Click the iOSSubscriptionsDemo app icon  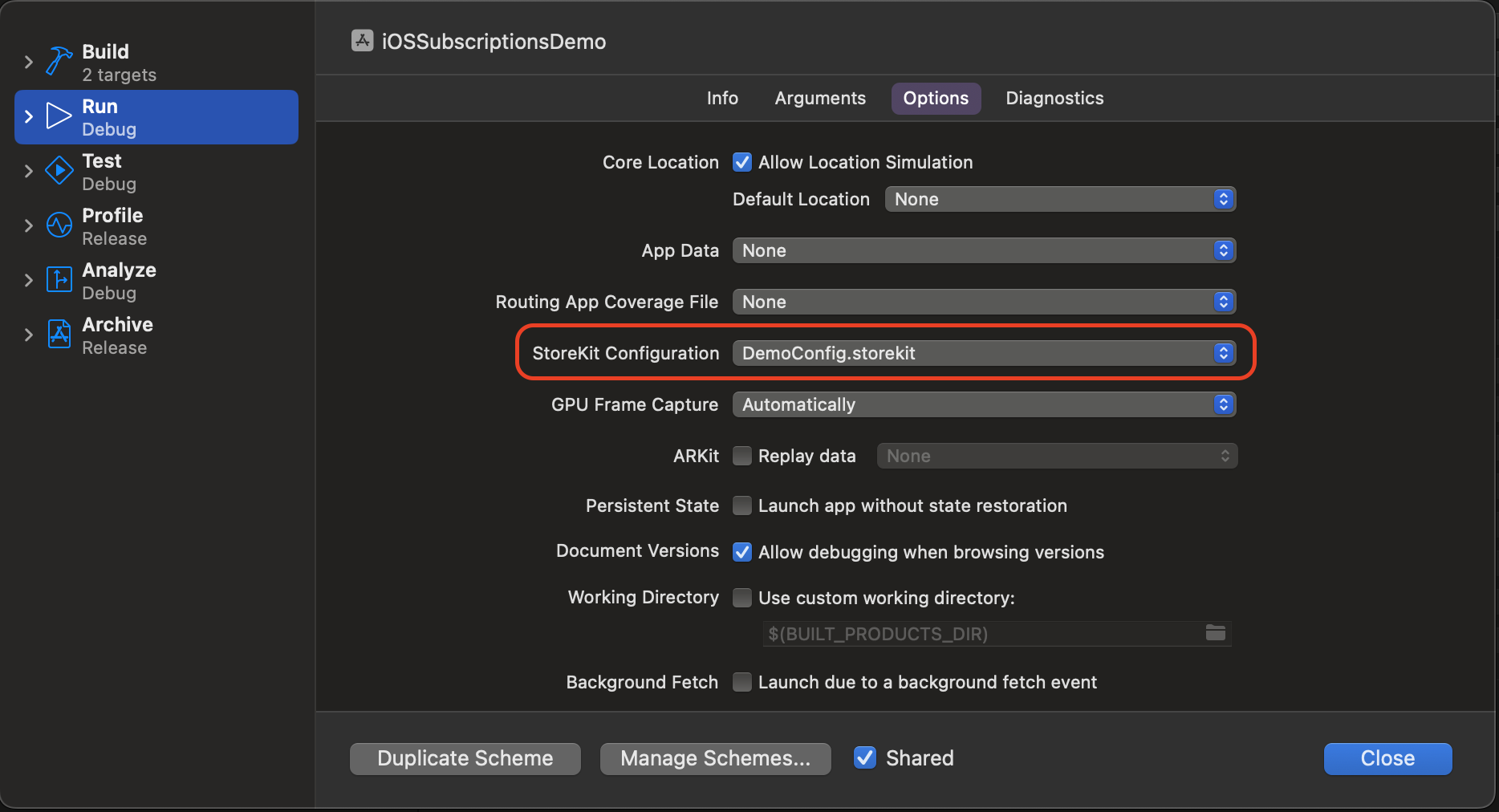click(363, 41)
